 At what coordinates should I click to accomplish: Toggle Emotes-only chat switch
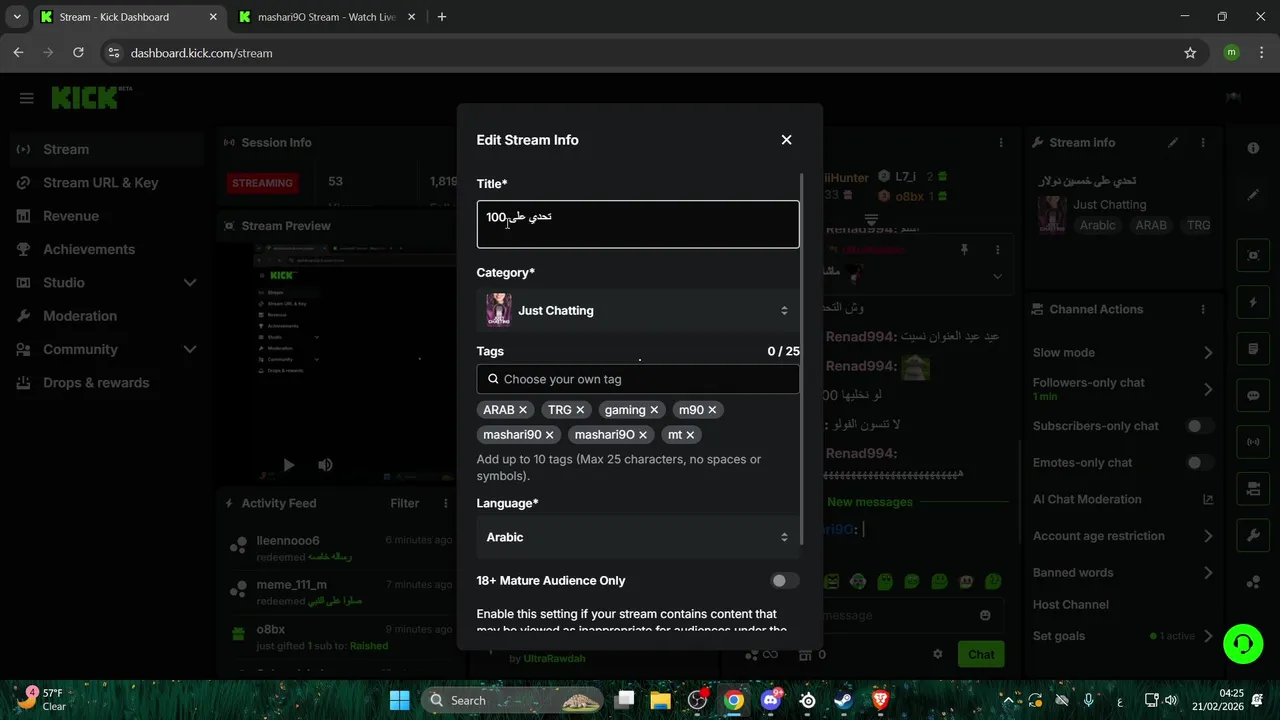[1199, 463]
